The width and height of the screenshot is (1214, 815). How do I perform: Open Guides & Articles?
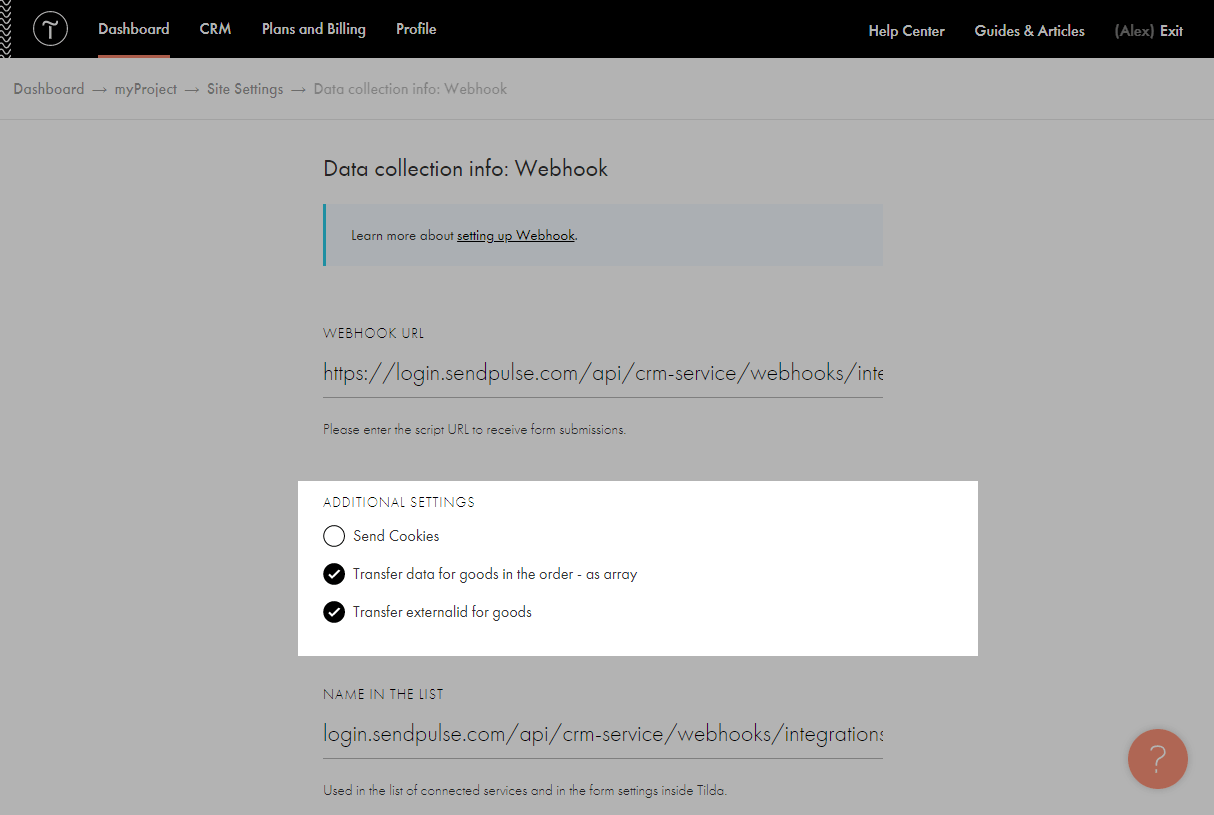tap(1029, 31)
